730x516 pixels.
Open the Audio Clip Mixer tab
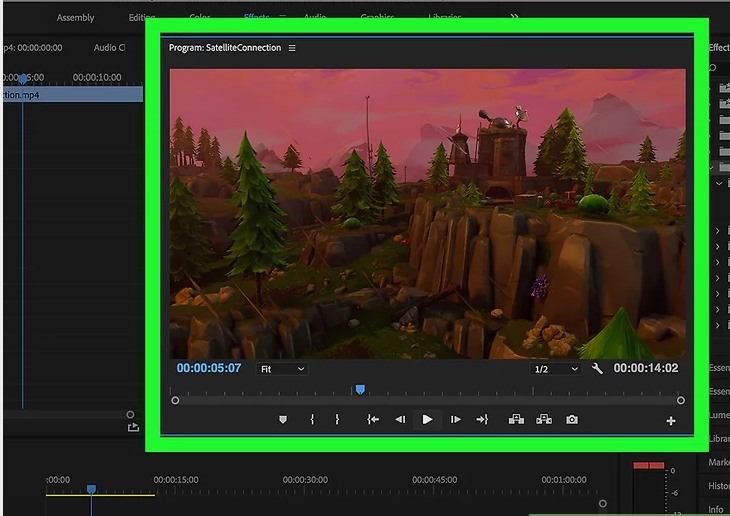coord(109,48)
